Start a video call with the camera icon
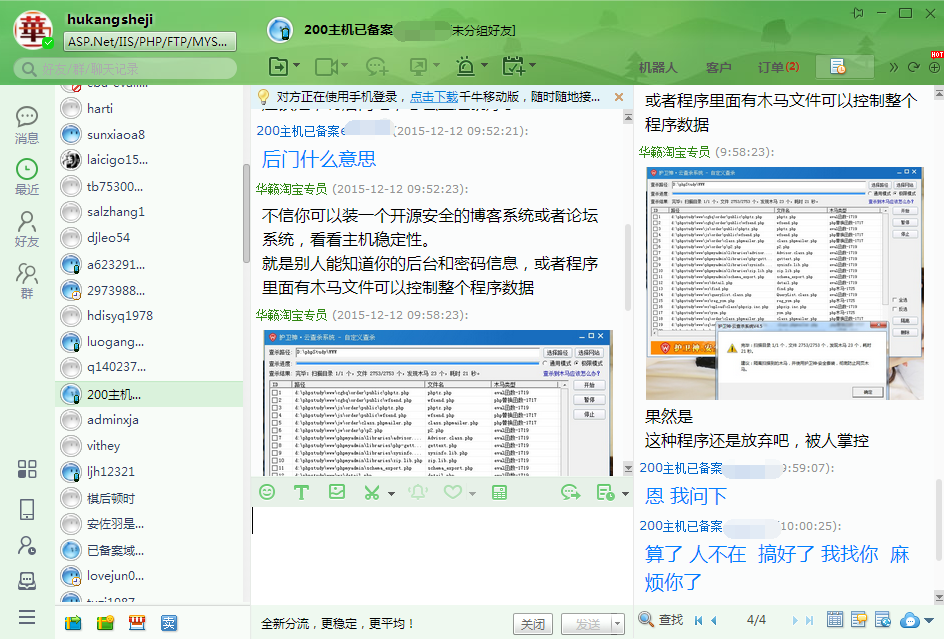 click(x=326, y=66)
